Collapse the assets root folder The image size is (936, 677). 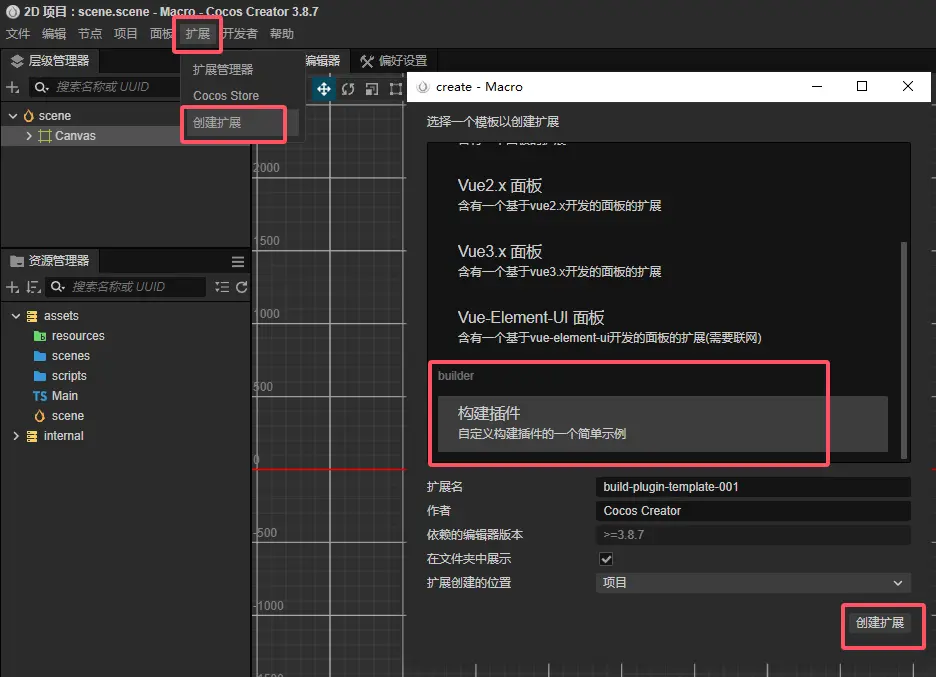coord(16,316)
